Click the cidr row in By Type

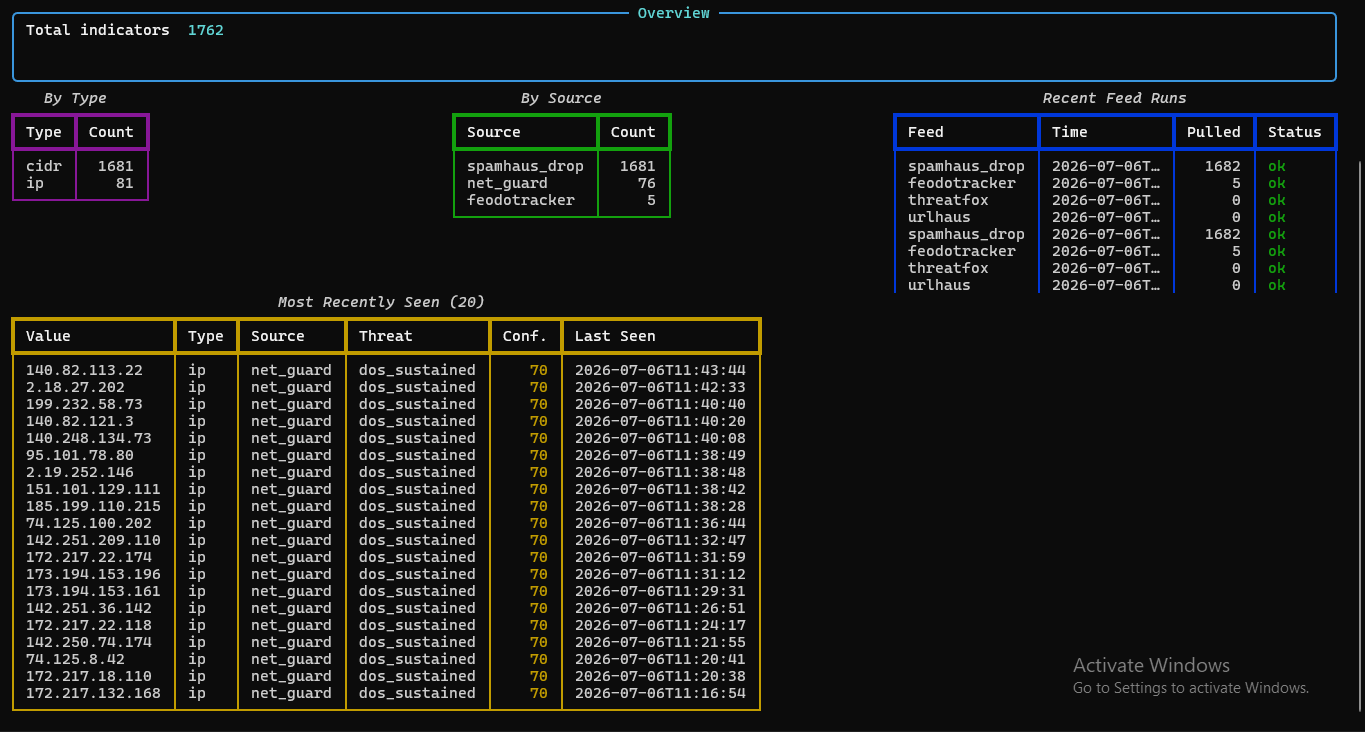[x=80, y=166]
